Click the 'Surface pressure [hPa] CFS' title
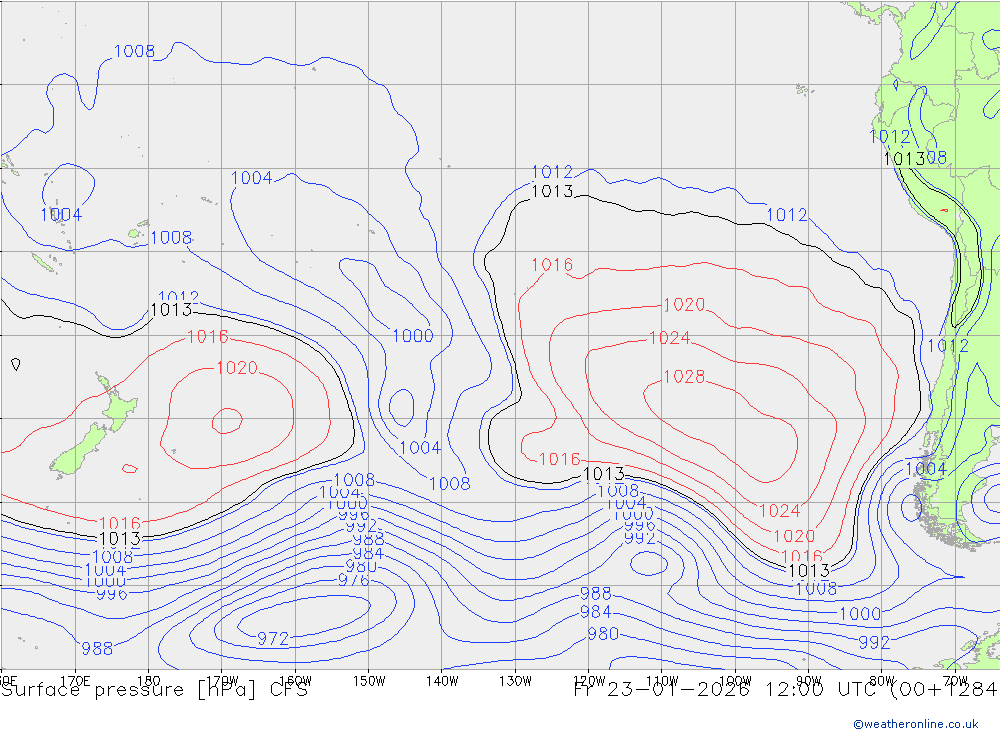Image resolution: width=1000 pixels, height=733 pixels. click(154, 690)
